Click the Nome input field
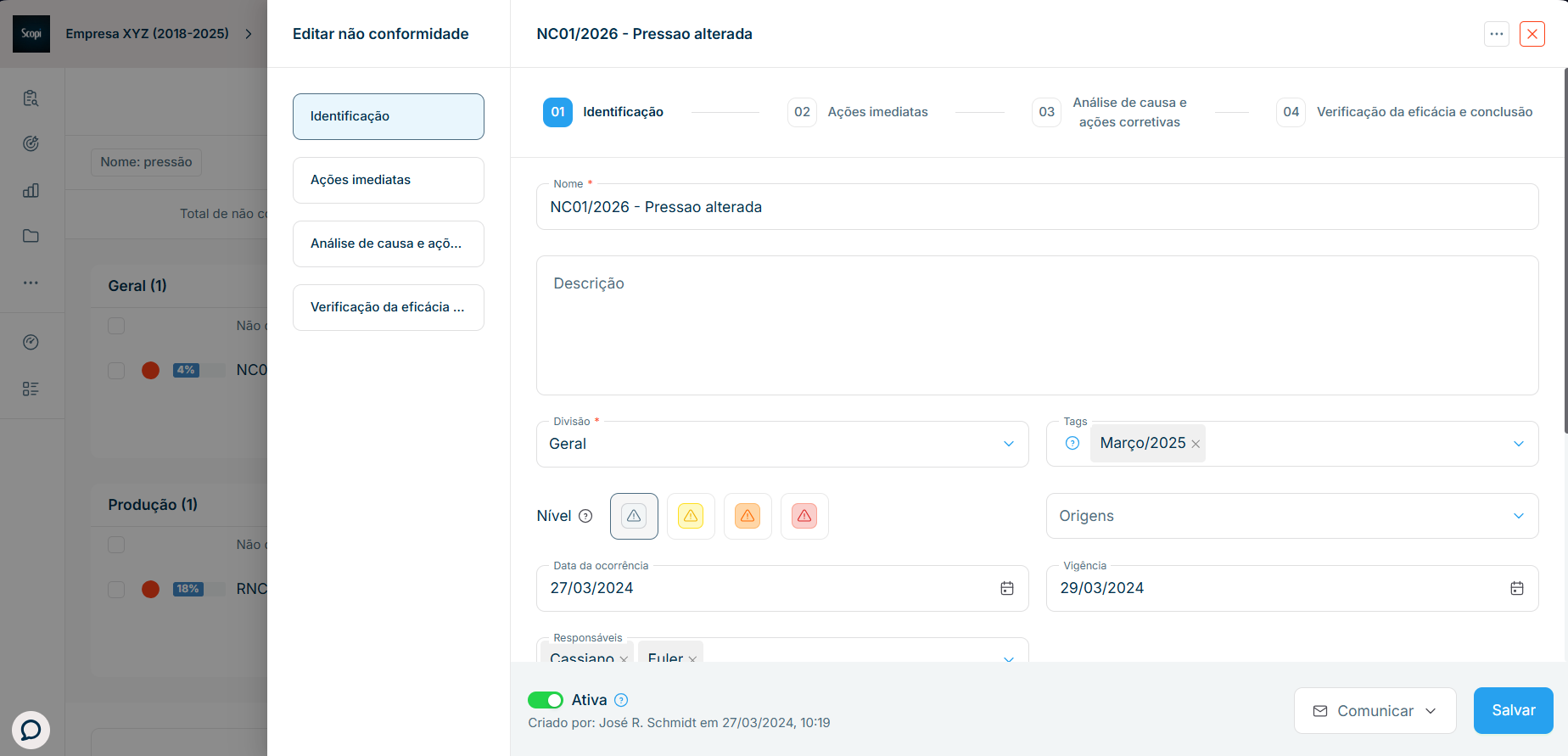 [1038, 207]
